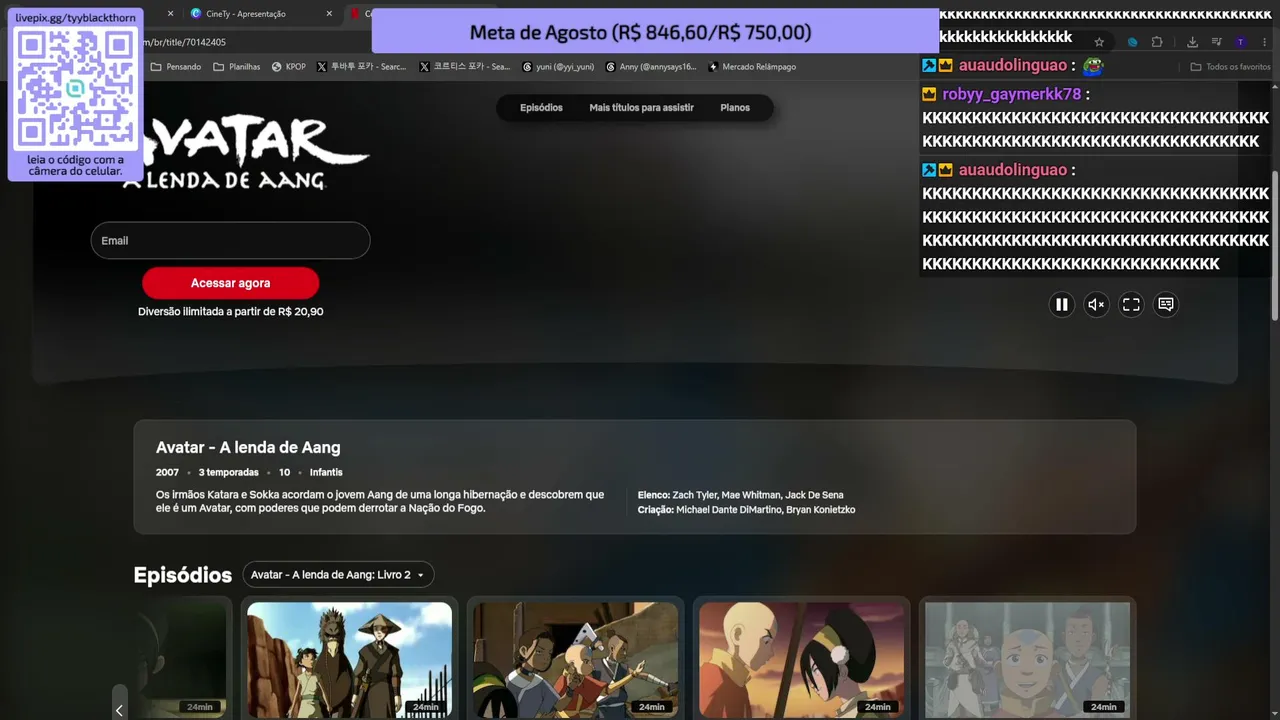This screenshot has width=1280, height=720.
Task: Open the Todos os favoritos folder
Action: pos(1230,67)
